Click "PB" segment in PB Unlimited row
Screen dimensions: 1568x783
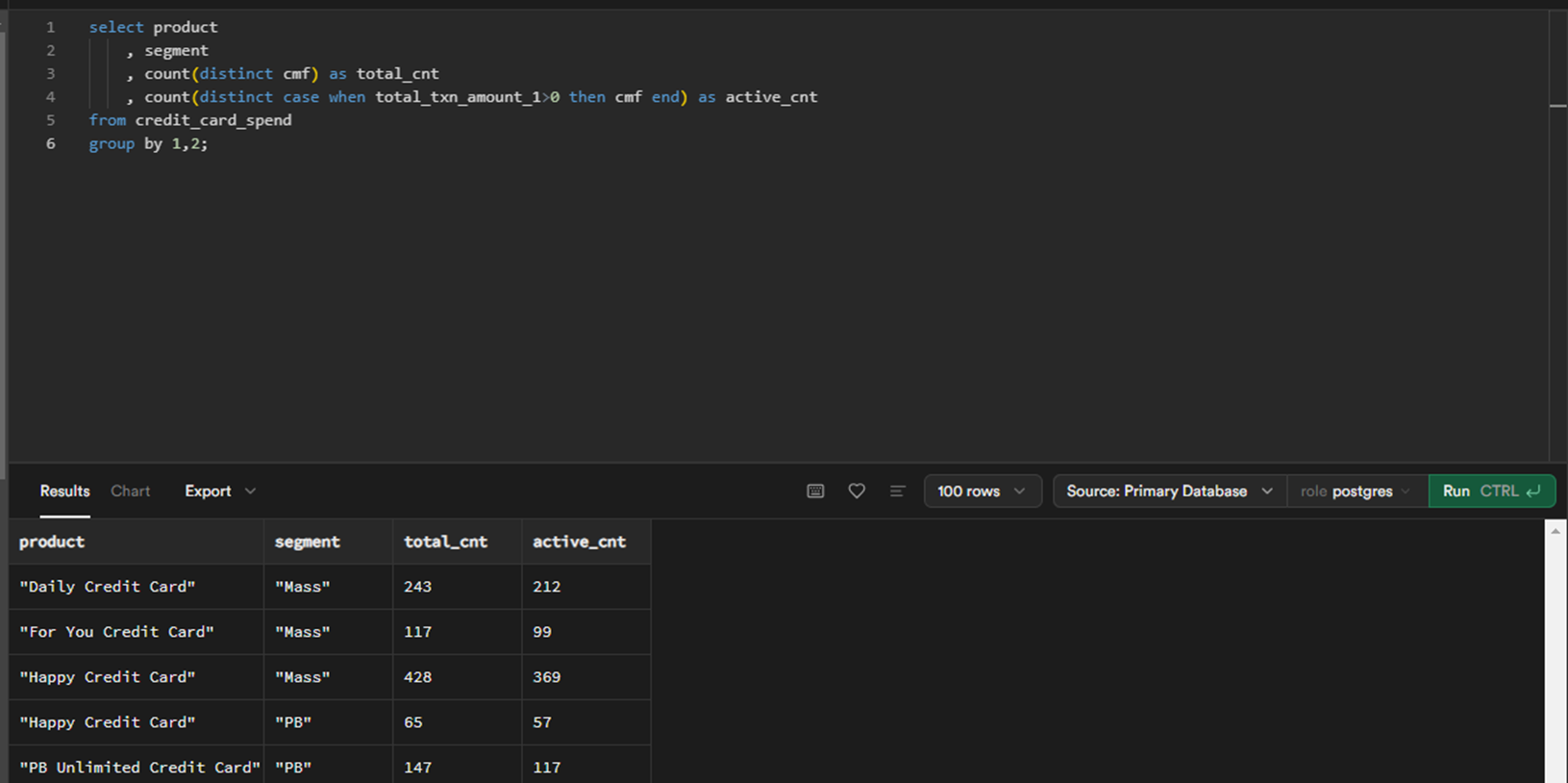pos(328,767)
